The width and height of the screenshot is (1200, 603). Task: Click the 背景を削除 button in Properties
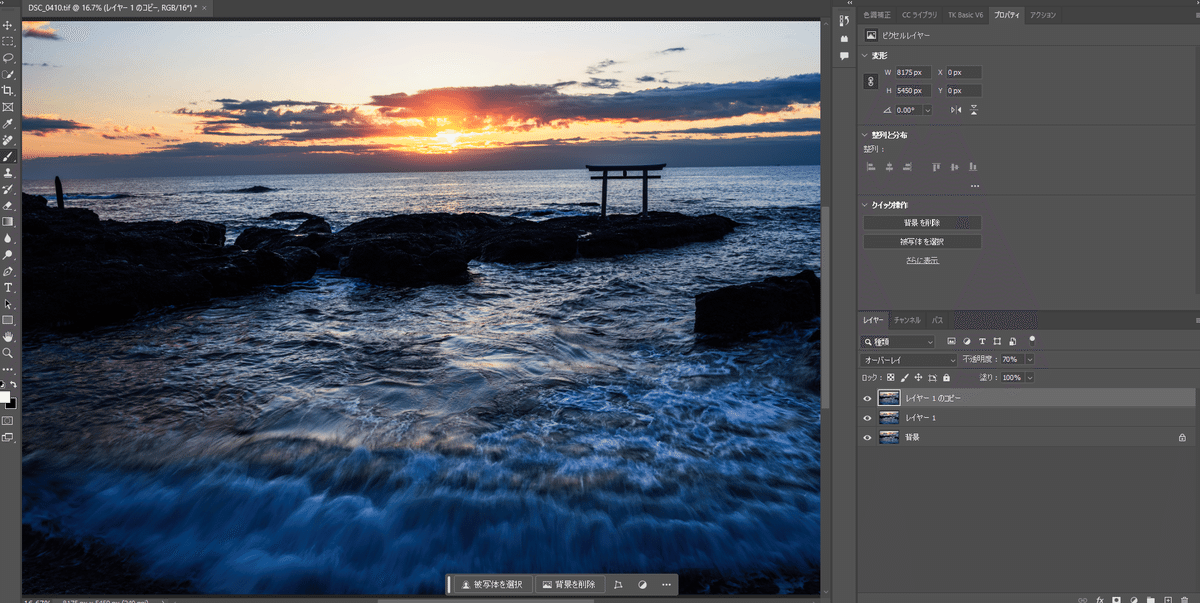(x=922, y=222)
